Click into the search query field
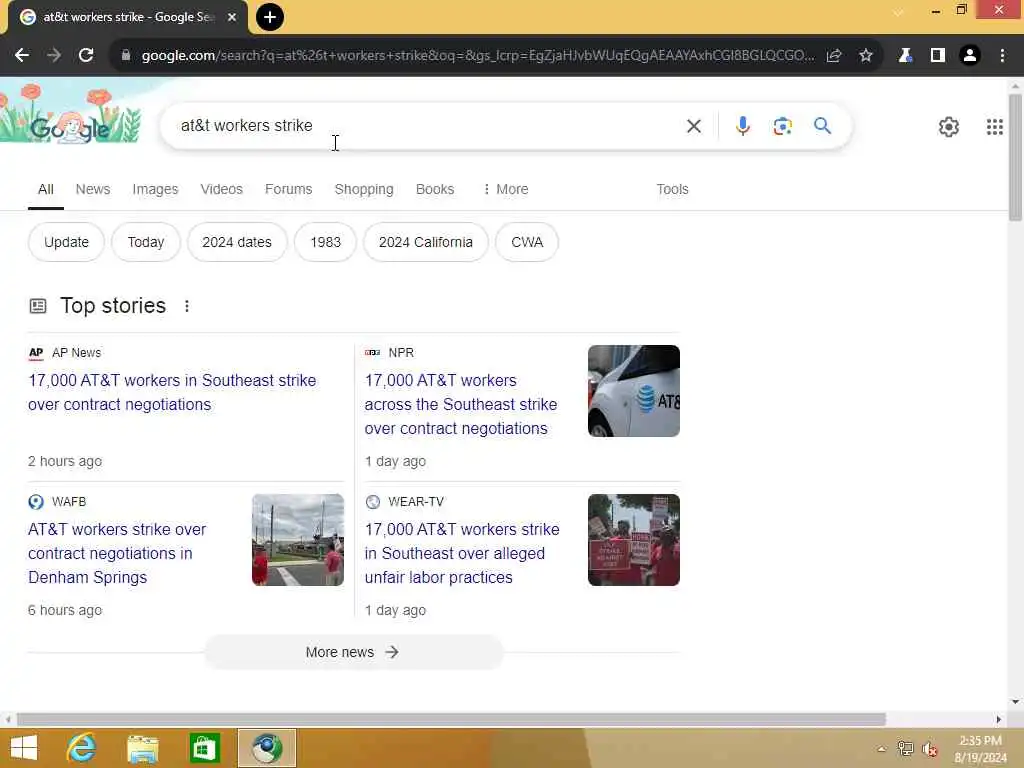 [424, 125]
